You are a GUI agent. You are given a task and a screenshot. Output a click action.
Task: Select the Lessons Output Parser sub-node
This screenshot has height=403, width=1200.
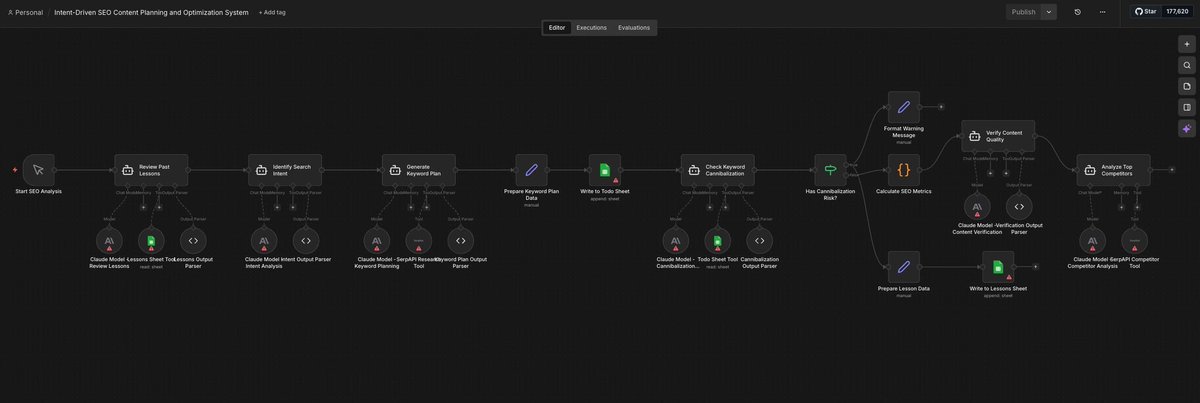[193, 240]
